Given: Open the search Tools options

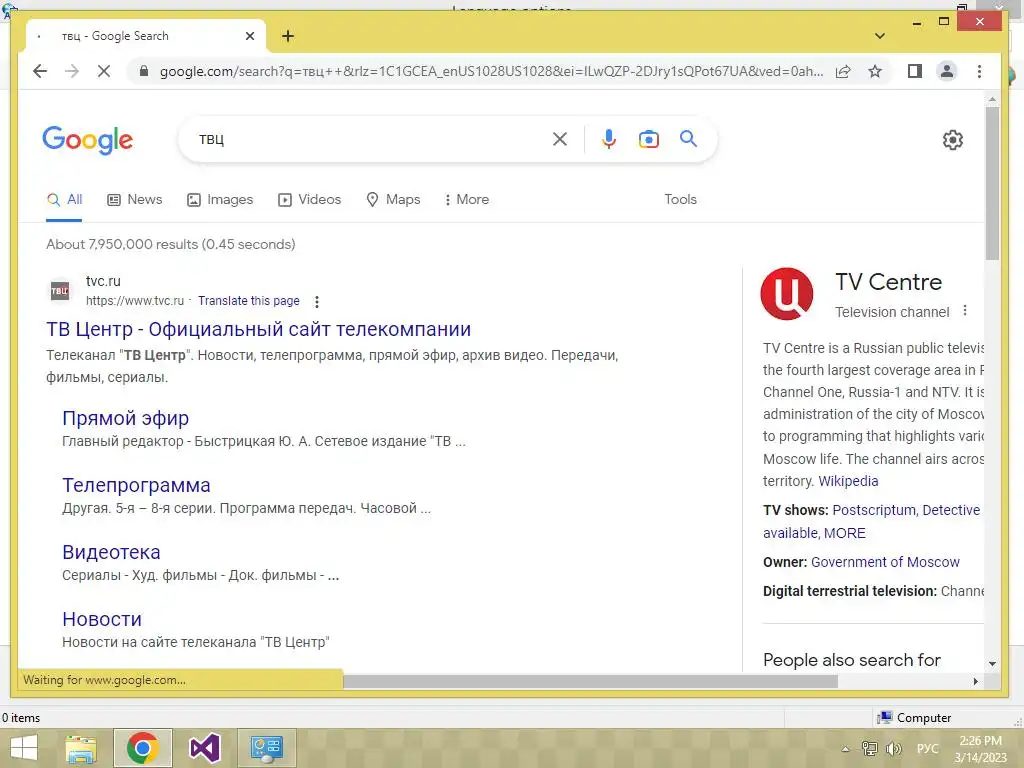Looking at the screenshot, I should [680, 200].
